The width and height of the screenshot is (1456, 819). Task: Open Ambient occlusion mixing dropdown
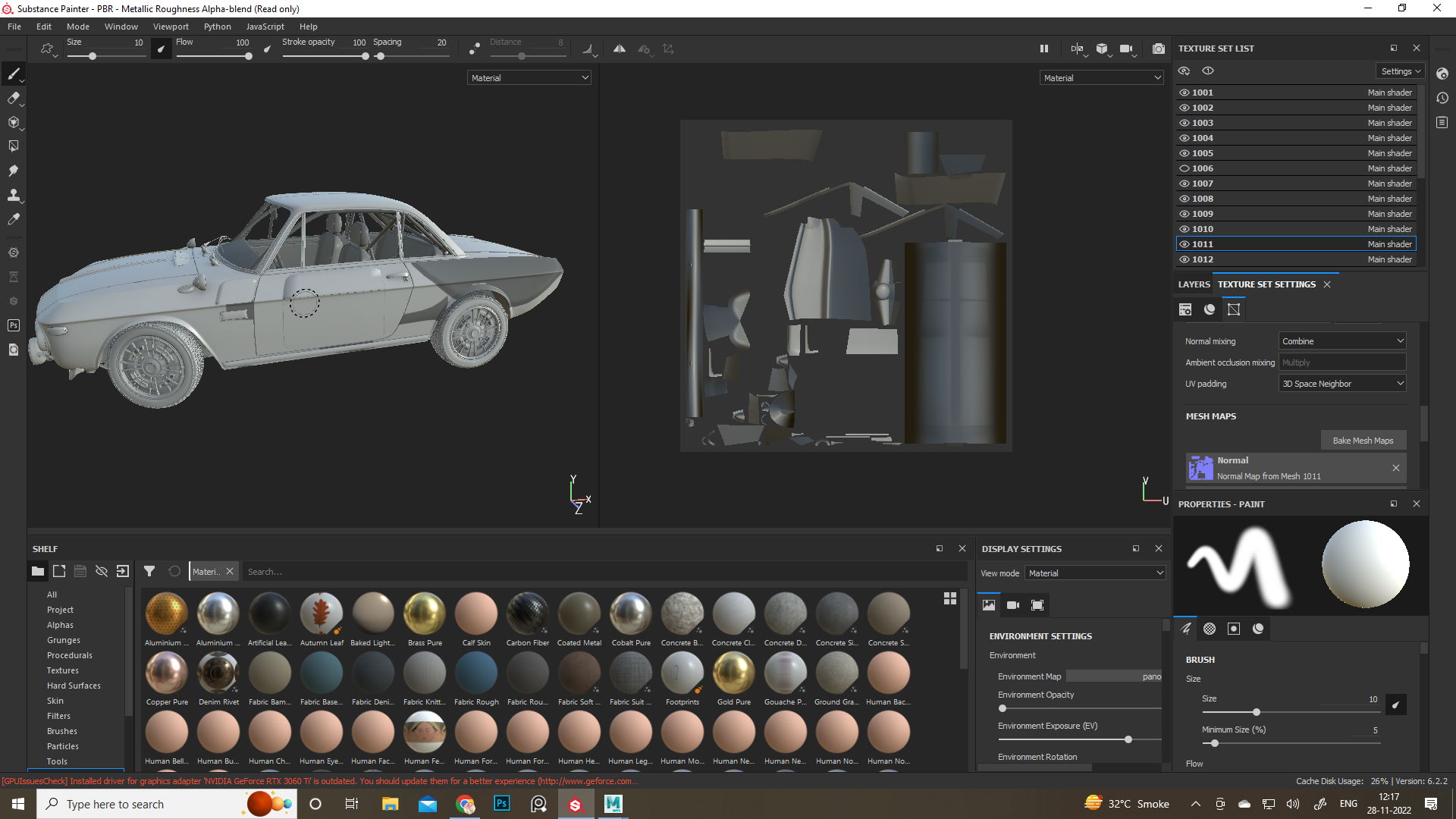click(x=1342, y=362)
